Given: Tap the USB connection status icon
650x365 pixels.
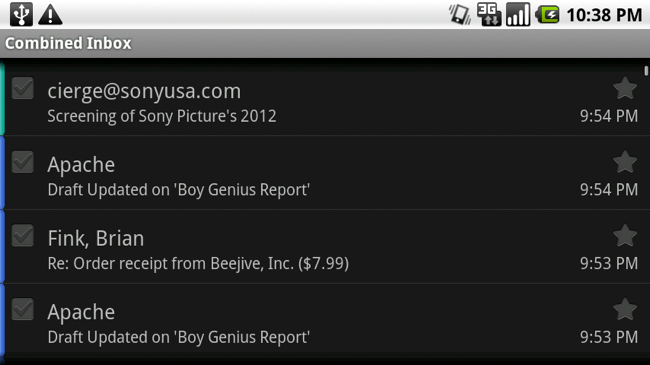Looking at the screenshot, I should (21, 15).
